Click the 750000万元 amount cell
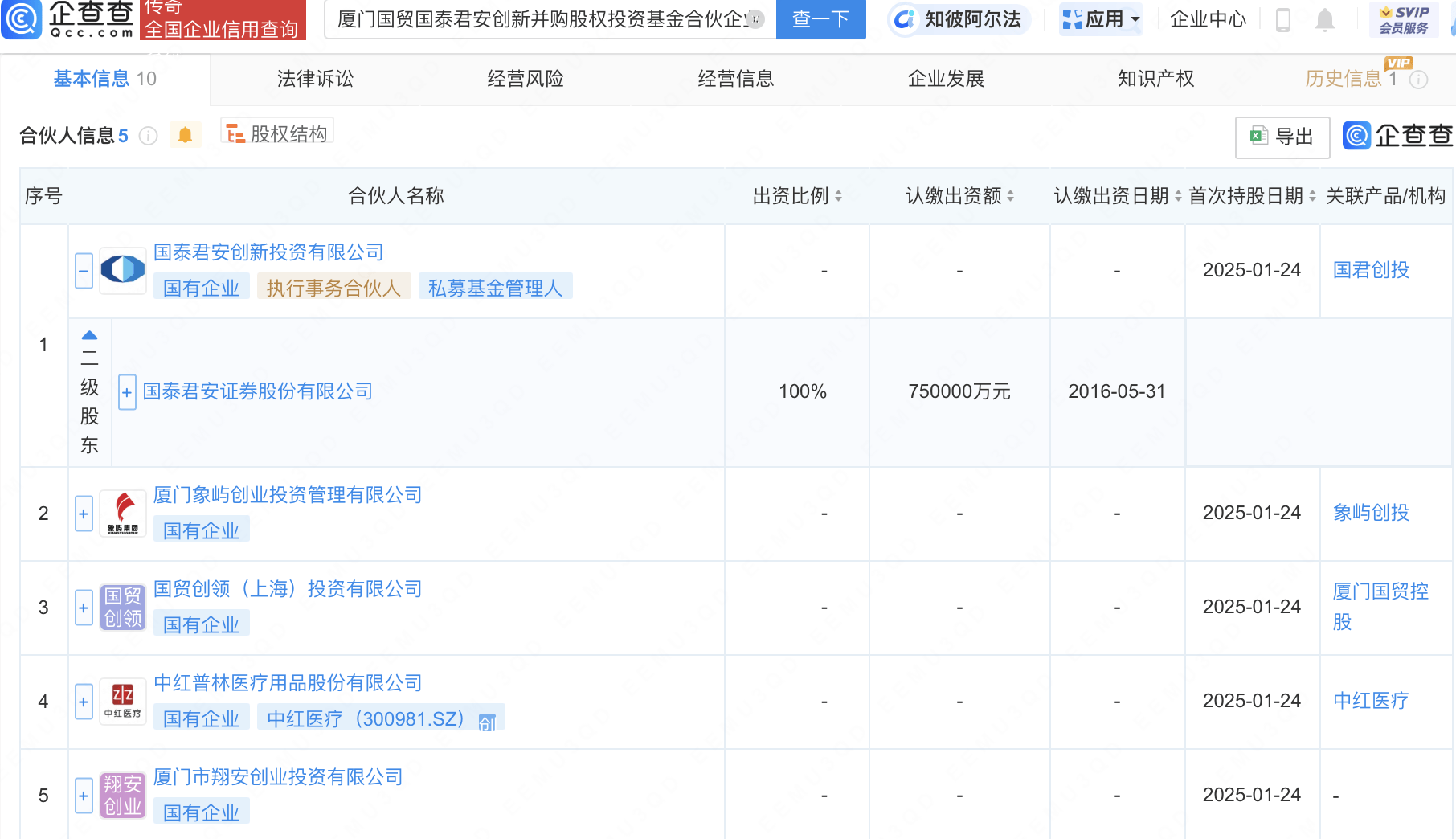Viewport: 1456px width, 839px height. pyautogui.click(x=959, y=391)
